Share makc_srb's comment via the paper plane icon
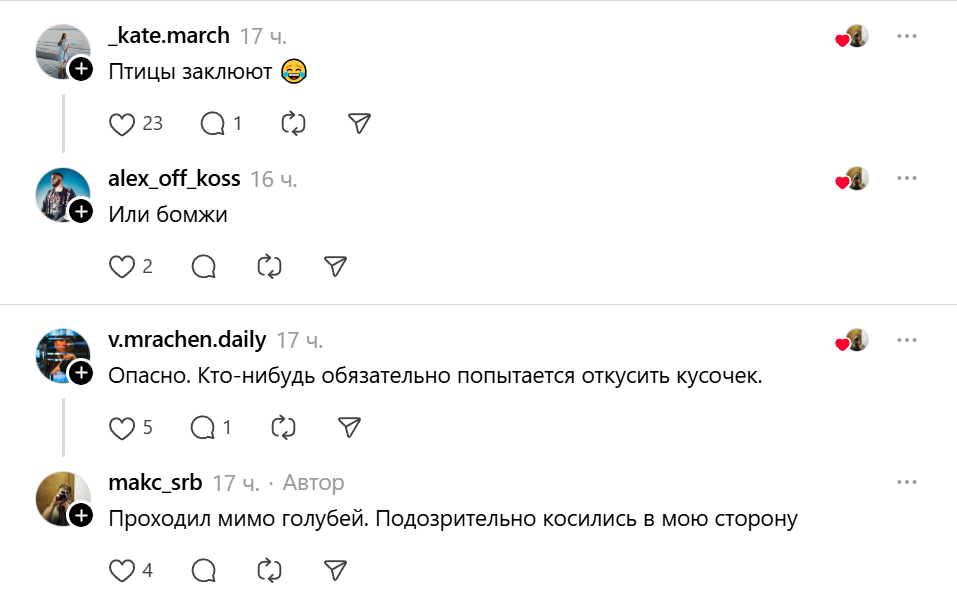 tap(335, 571)
